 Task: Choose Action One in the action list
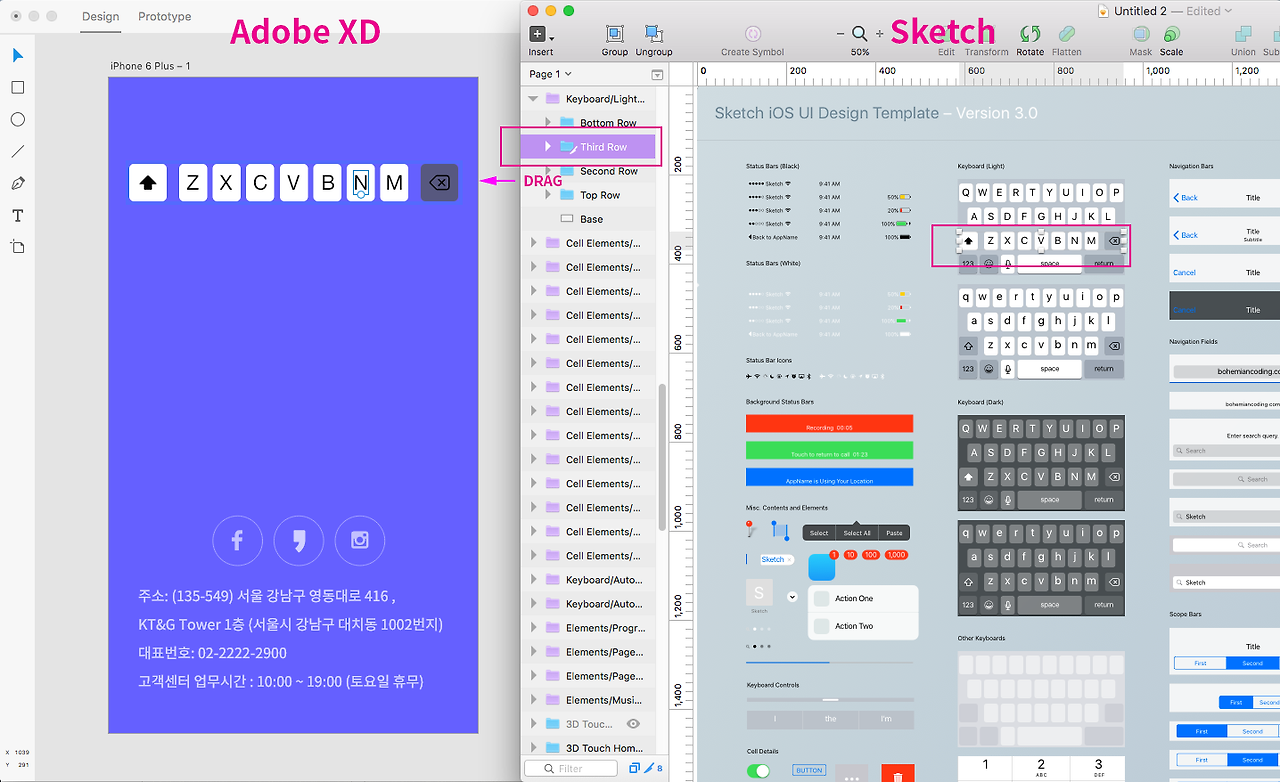pyautogui.click(x=863, y=598)
